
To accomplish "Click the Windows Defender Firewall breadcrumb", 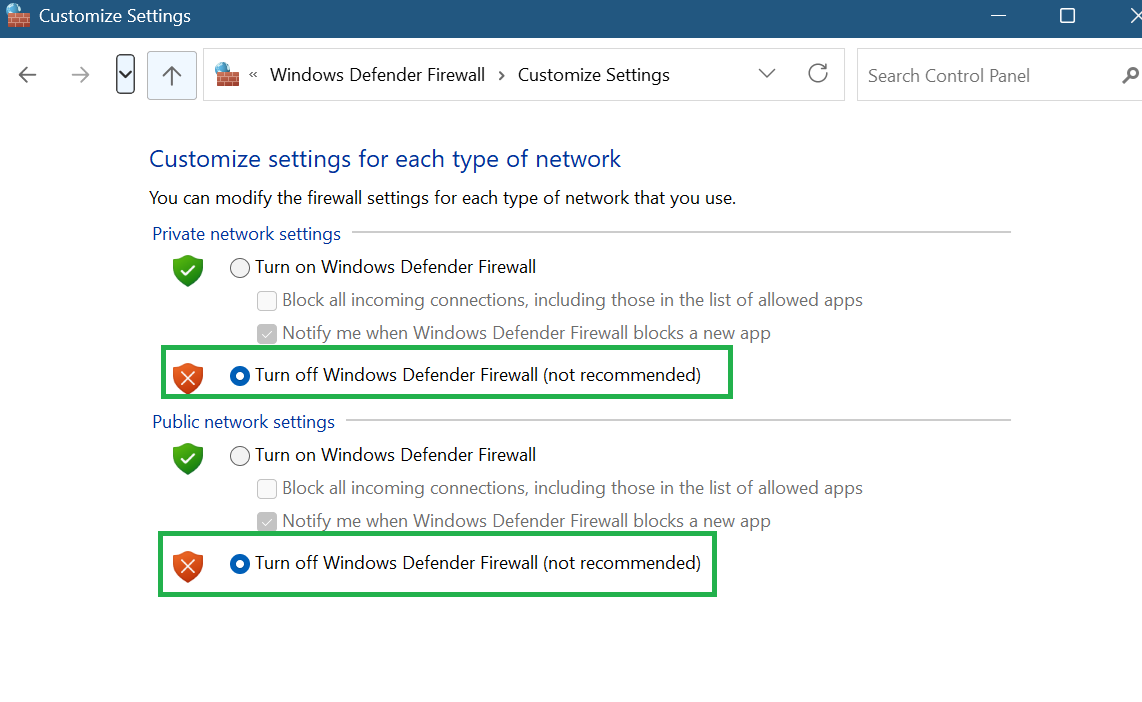I will [x=377, y=75].
